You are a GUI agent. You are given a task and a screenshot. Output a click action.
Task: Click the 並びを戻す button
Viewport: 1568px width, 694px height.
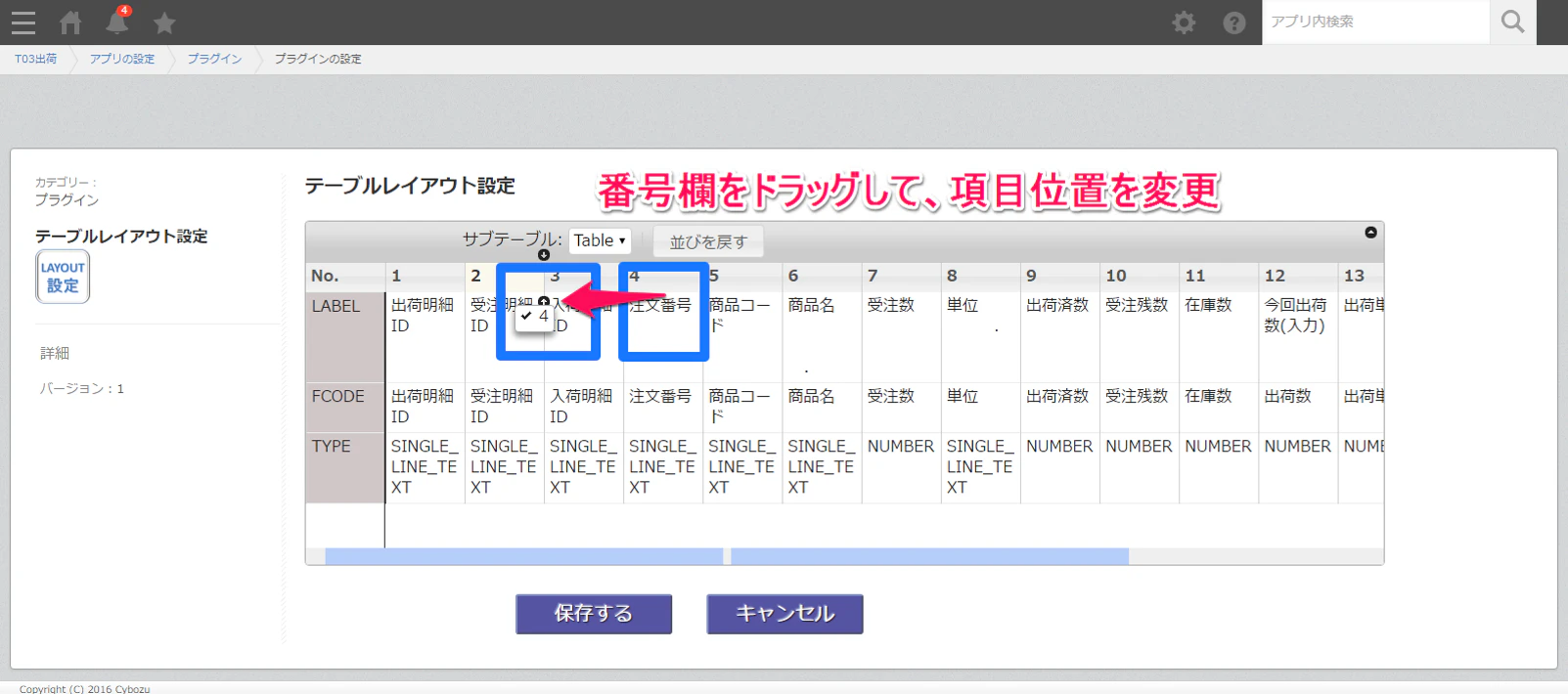point(708,241)
